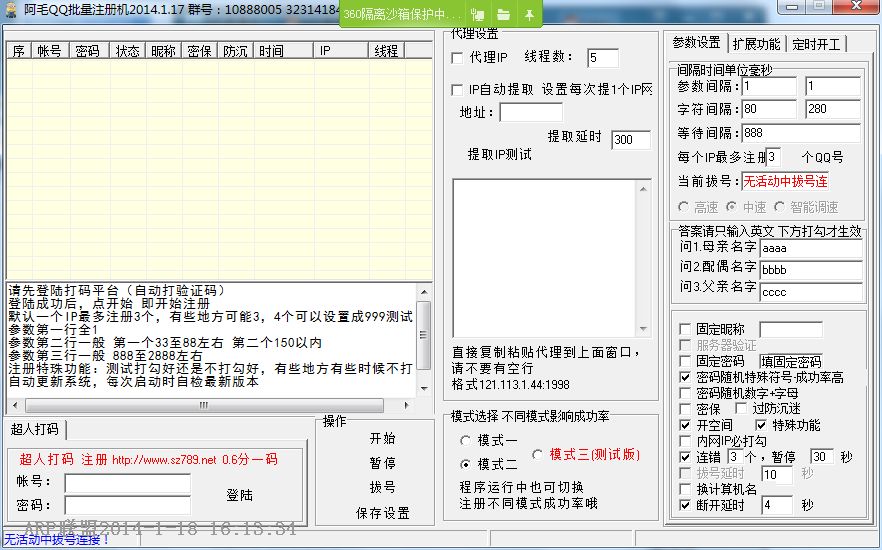This screenshot has width=882, height=550.
Task: Click log horizontal scrollbar right arrow
Action: (x=406, y=405)
